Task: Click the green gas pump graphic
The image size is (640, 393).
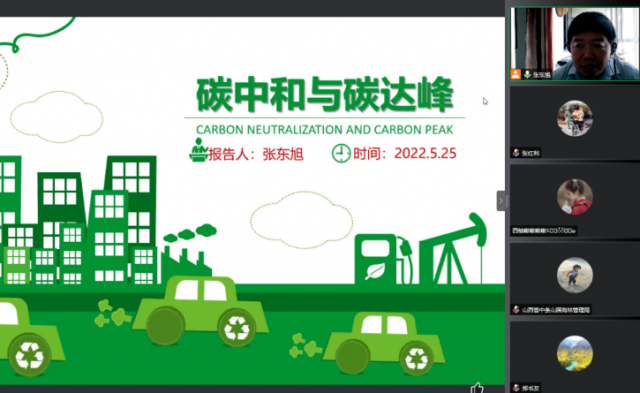Action: (x=383, y=259)
